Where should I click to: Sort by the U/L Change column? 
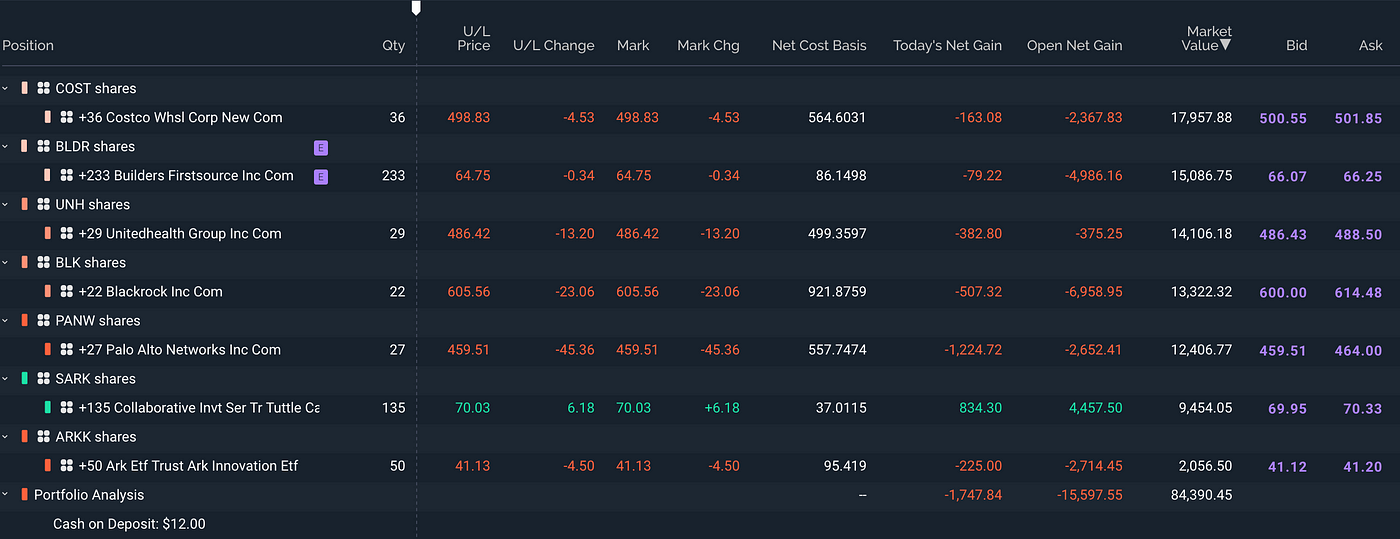(x=554, y=45)
